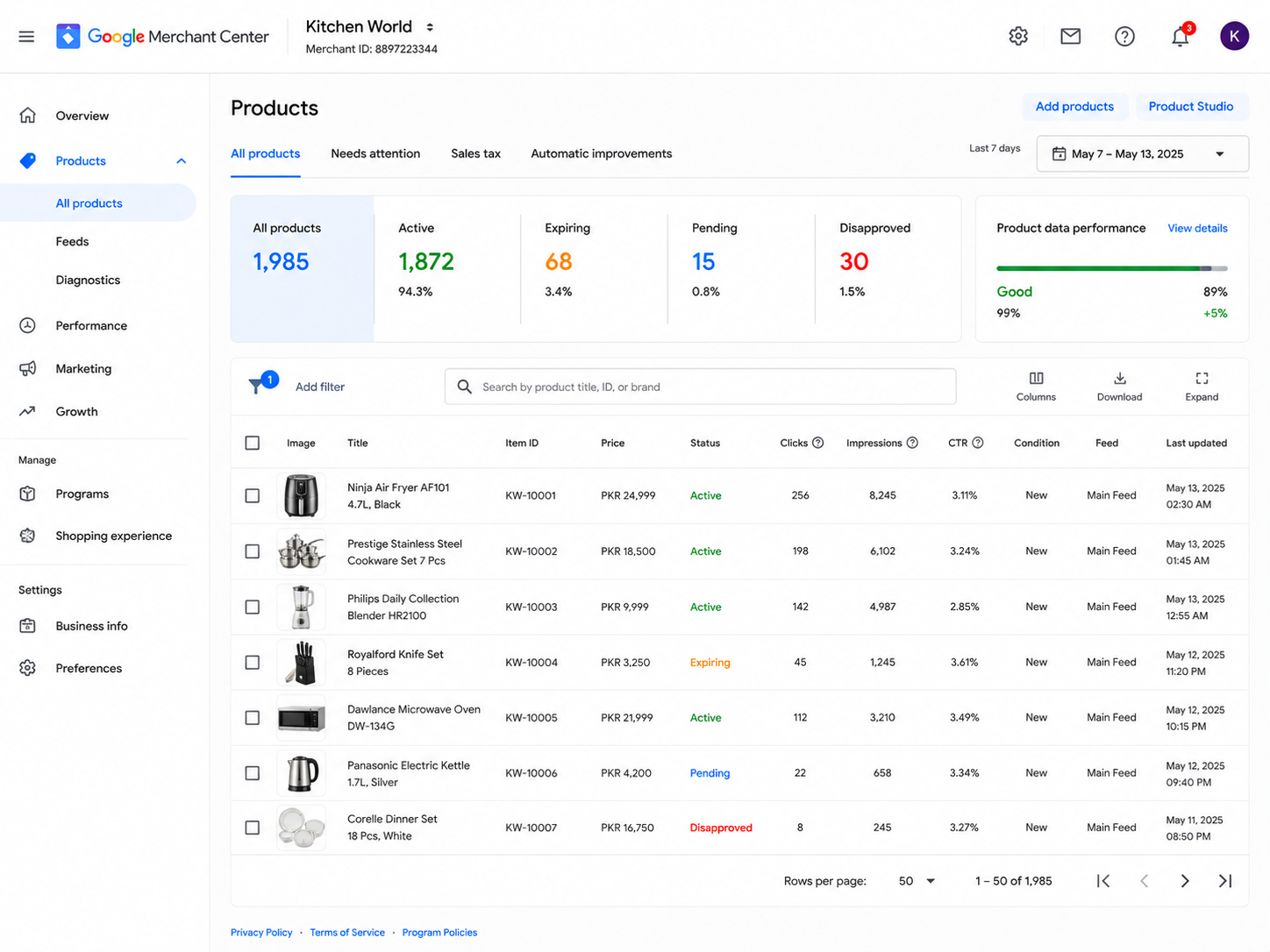The image size is (1270, 952).
Task: Jump to the last page of results
Action: pyautogui.click(x=1225, y=881)
